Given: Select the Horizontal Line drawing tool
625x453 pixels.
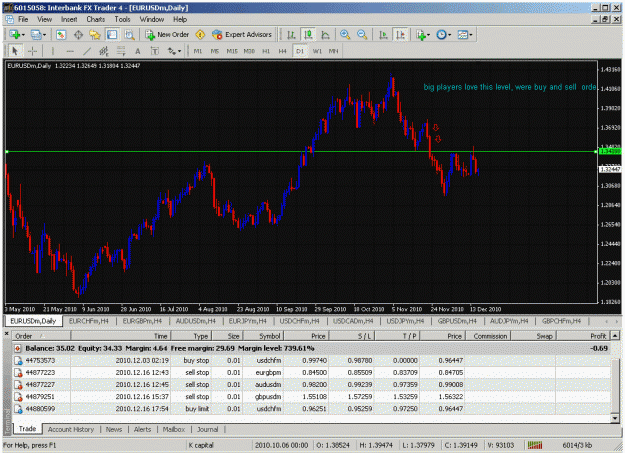Looking at the screenshot, I should pos(70,51).
